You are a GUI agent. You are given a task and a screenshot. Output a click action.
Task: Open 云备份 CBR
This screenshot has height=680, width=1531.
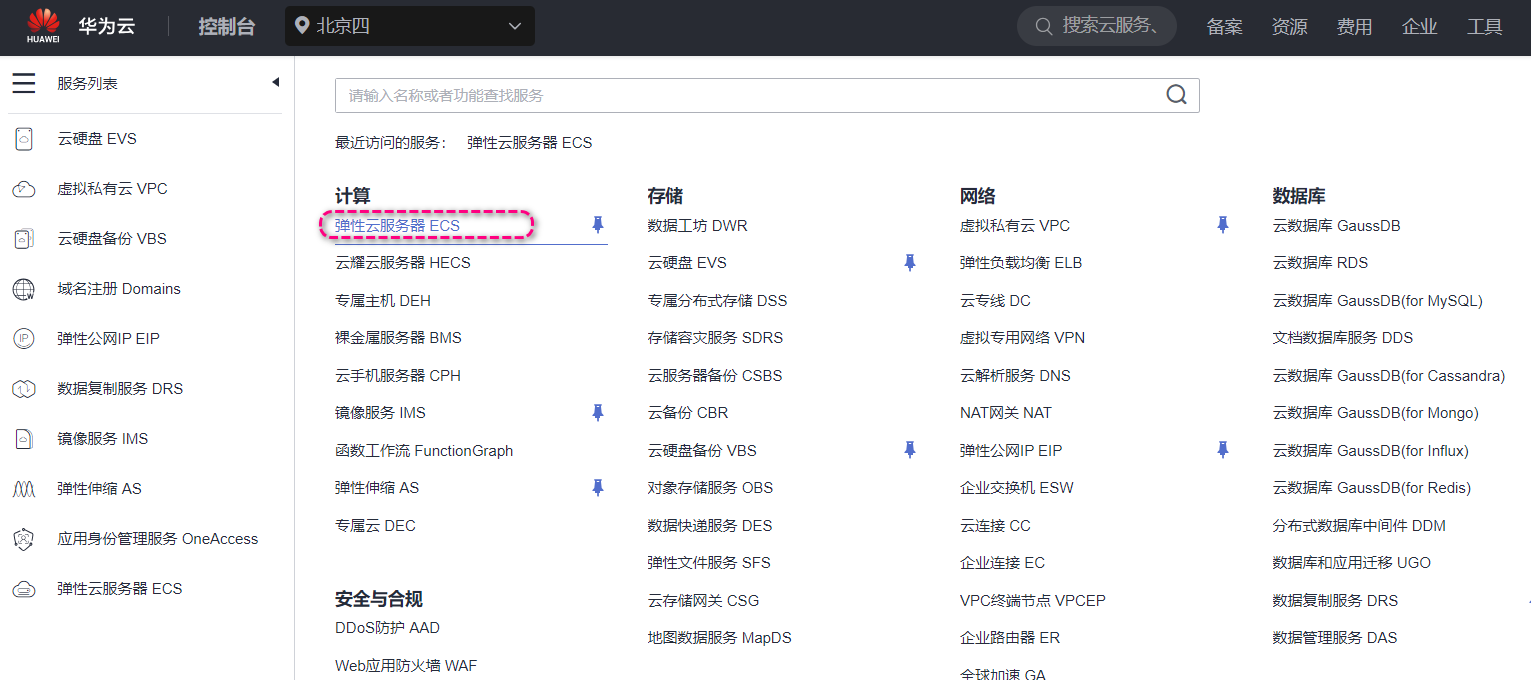coord(688,413)
